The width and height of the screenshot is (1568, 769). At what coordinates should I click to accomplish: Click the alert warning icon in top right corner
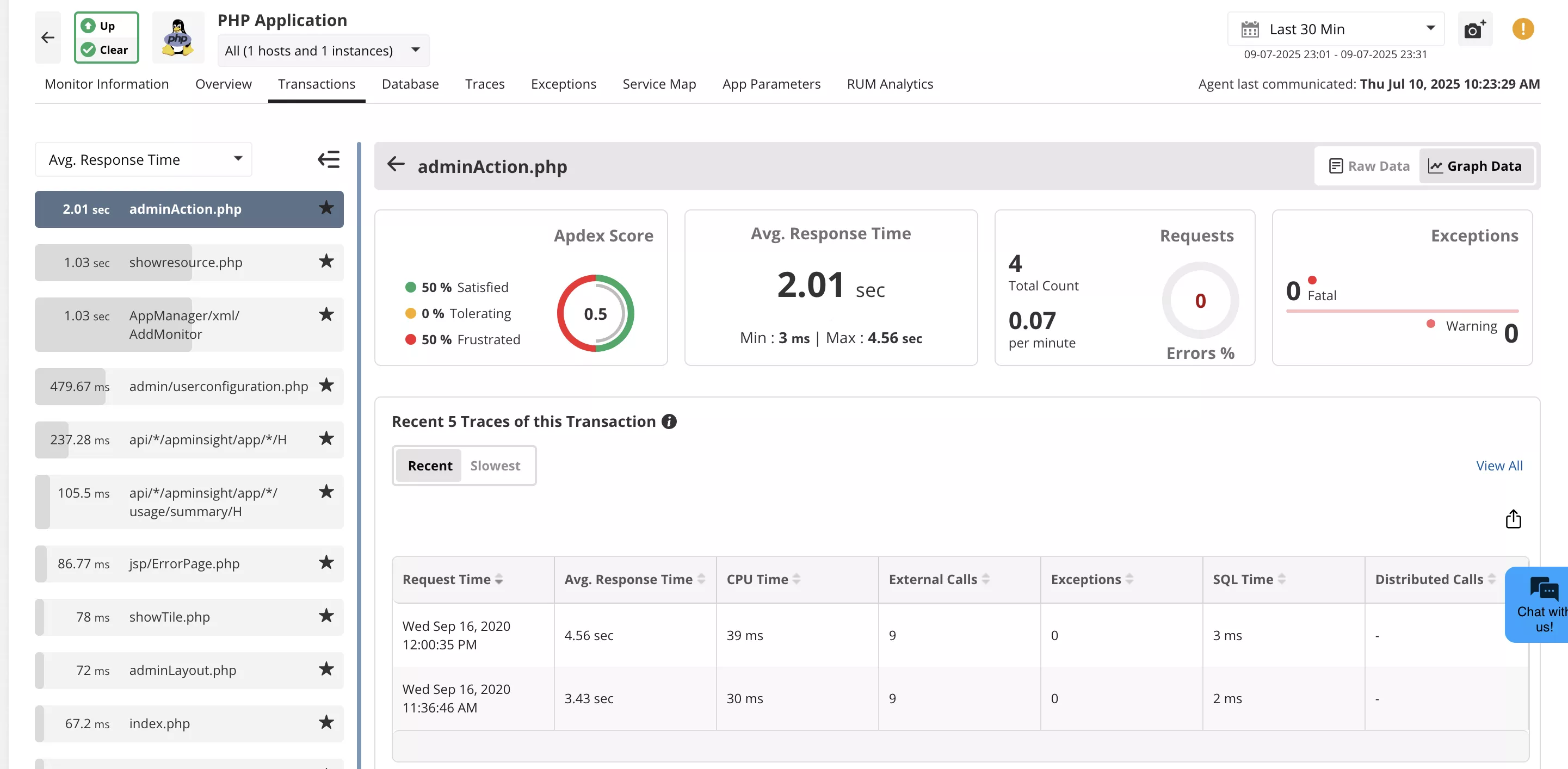[1523, 29]
